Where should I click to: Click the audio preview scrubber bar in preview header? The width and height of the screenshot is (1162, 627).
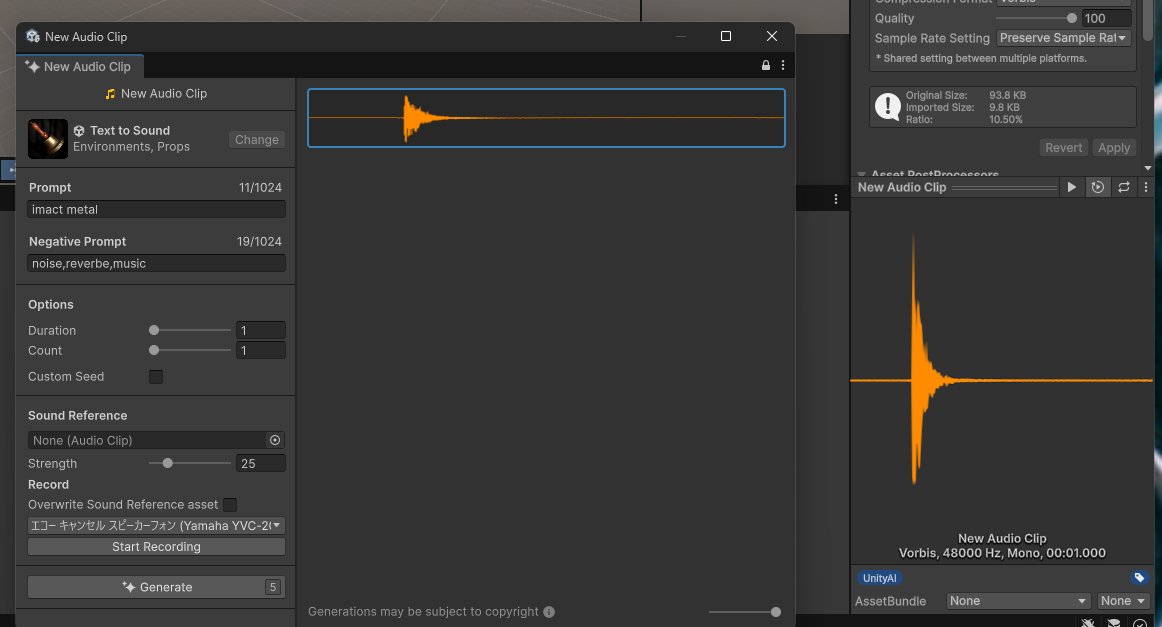pos(1004,188)
